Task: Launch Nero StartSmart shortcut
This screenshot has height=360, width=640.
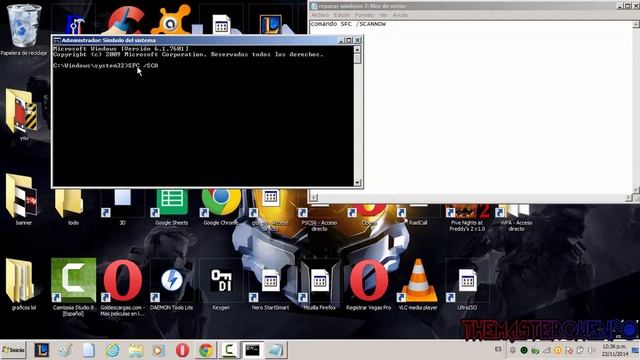Action: click(270, 281)
